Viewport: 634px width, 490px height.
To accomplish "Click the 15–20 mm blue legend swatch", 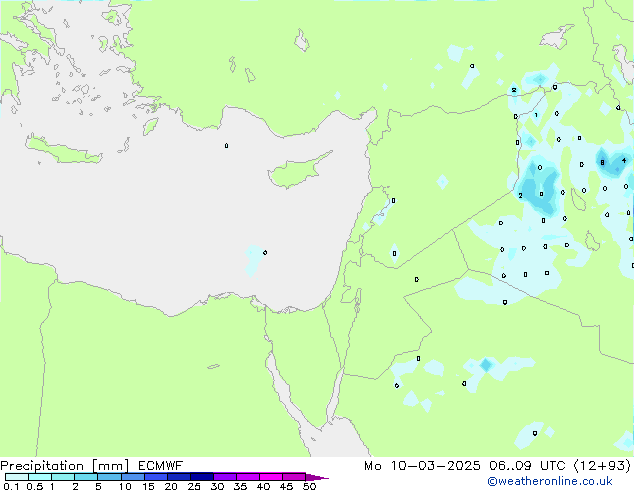I will 155,477.
